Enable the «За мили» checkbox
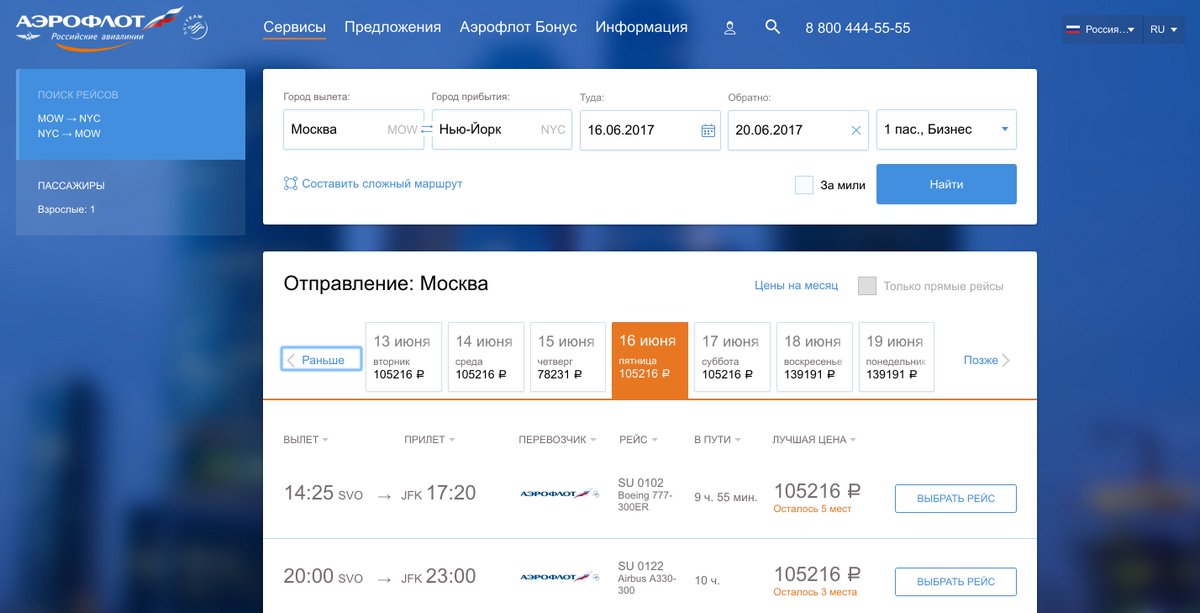The image size is (1200, 613). point(804,185)
